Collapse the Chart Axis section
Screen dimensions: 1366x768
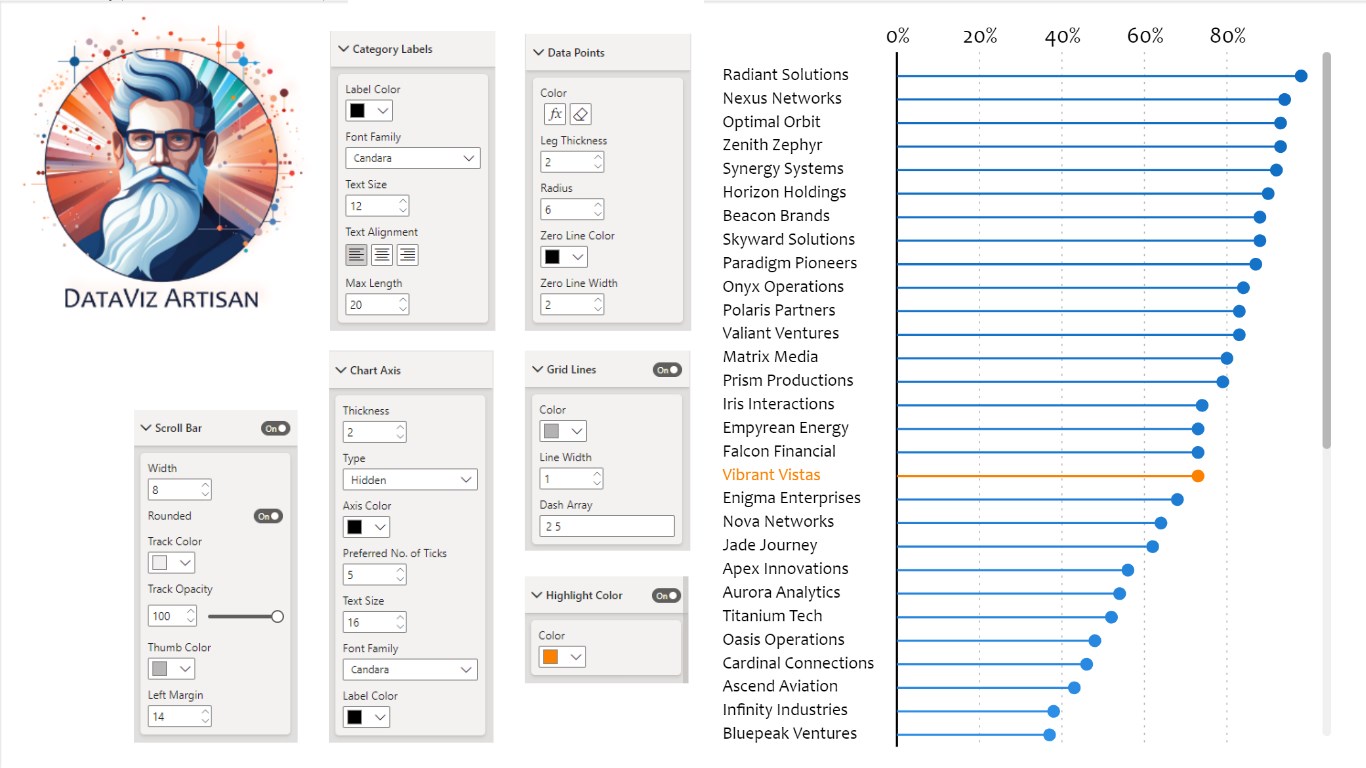pyautogui.click(x=341, y=371)
